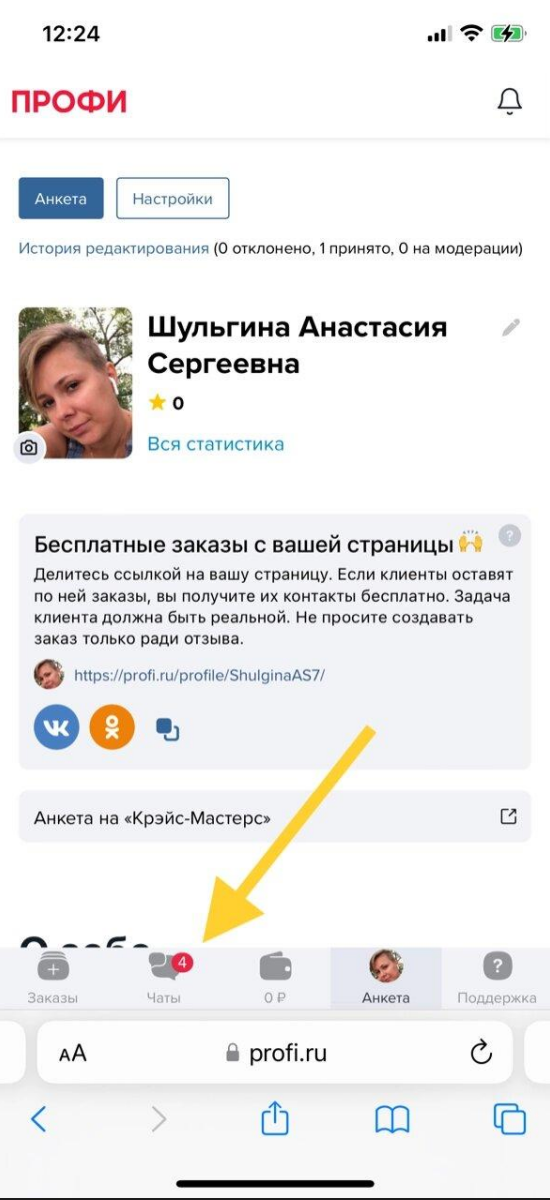Go back in Safari
The height and width of the screenshot is (1200, 550).
38,1119
